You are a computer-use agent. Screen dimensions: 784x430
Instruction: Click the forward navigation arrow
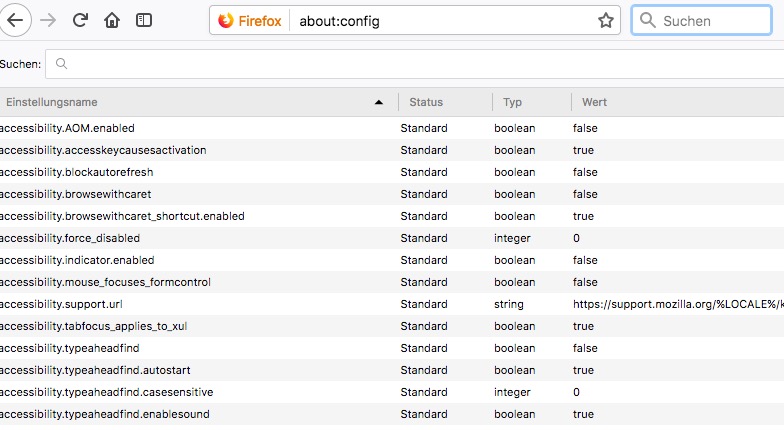[47, 20]
